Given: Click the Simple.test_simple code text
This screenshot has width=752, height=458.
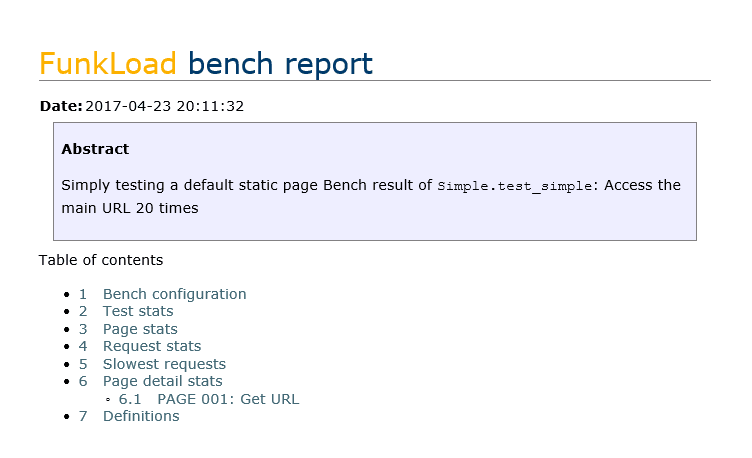Looking at the screenshot, I should [514, 186].
